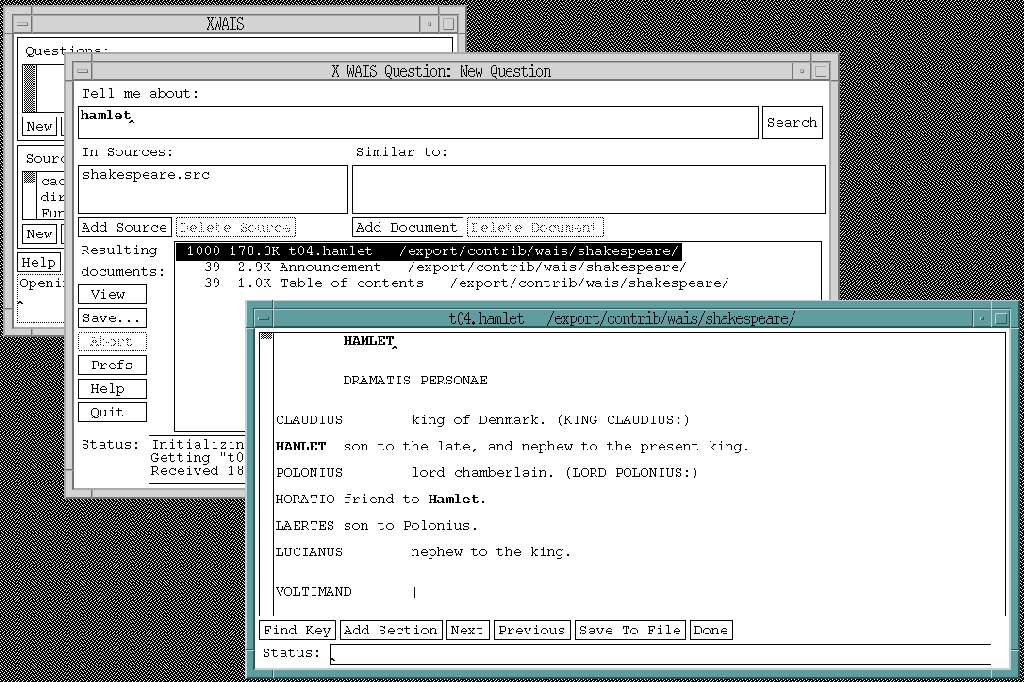Click the Previous button
Screen dimensions: 1024x682
[531, 630]
